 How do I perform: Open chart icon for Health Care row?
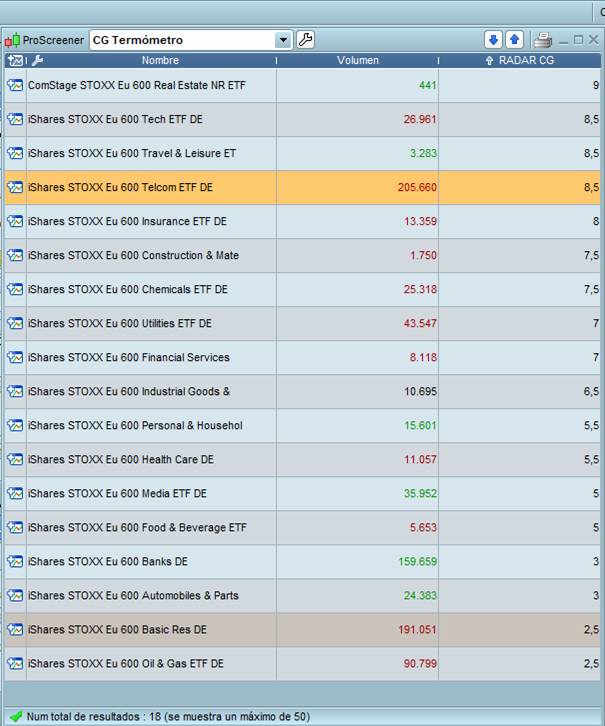(15, 459)
